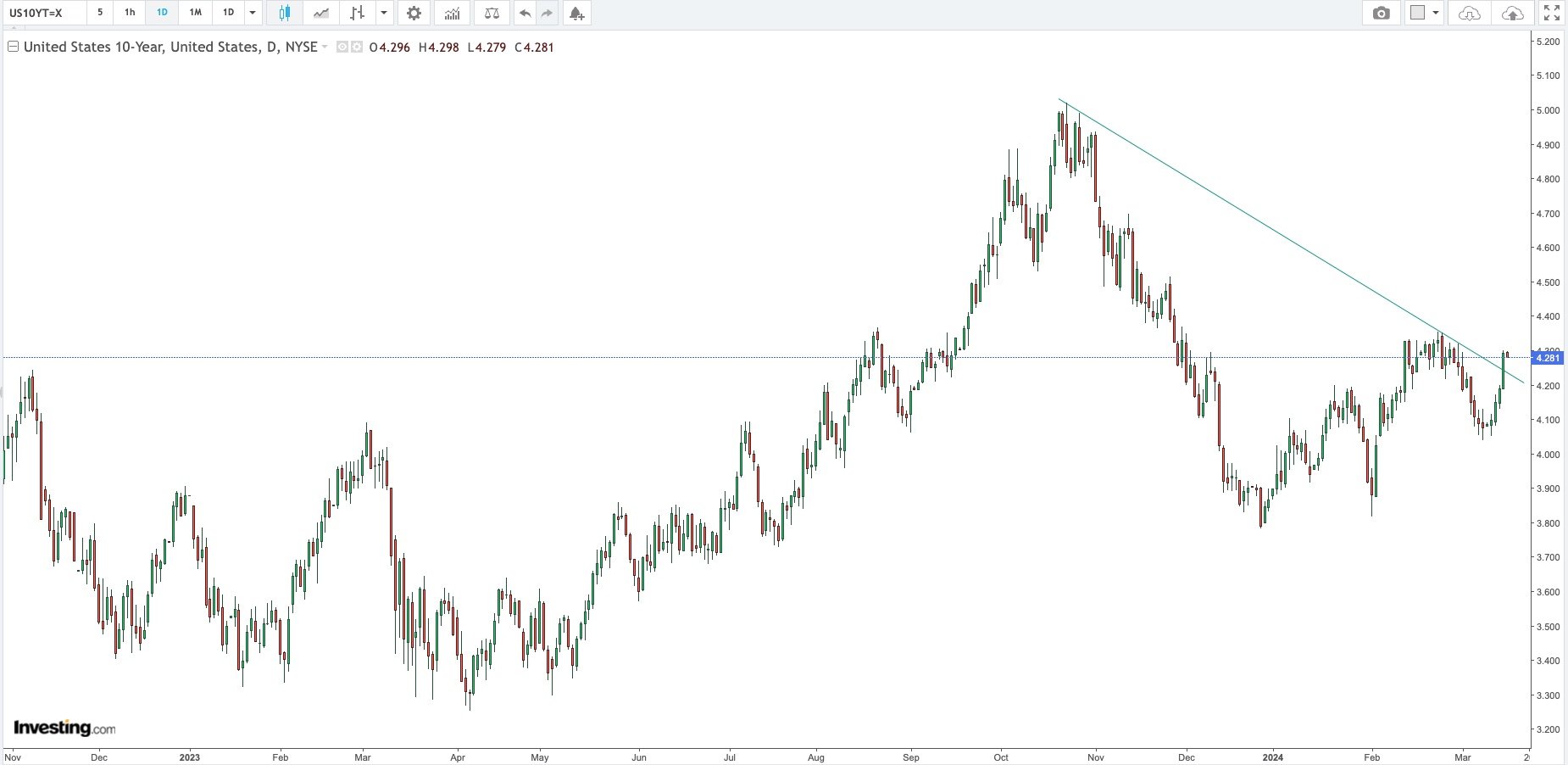
Task: Click the US10YT=X symbol search field
Action: click(x=43, y=13)
